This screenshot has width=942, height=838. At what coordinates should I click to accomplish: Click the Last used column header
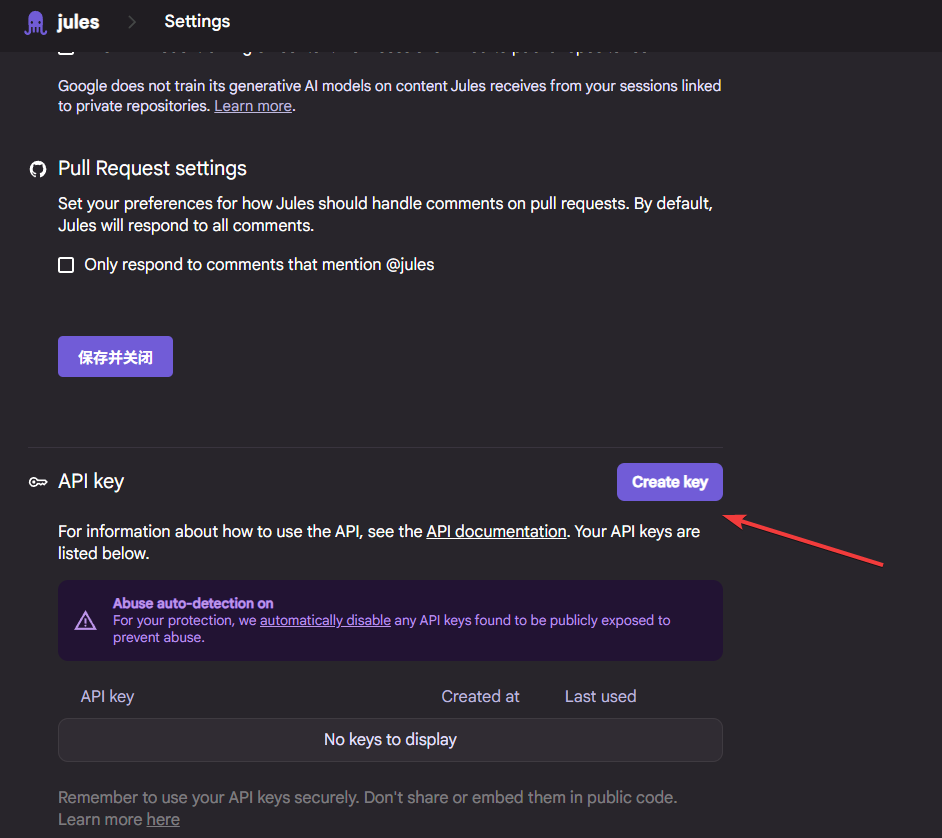click(600, 696)
